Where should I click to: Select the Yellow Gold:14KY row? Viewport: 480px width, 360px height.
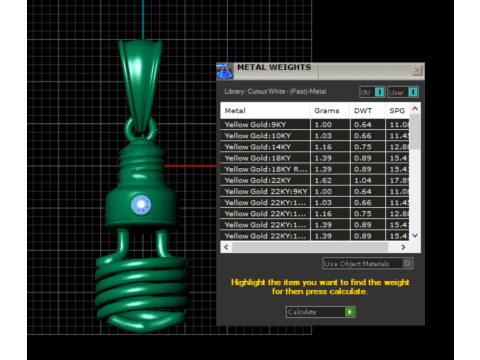[x=315, y=147]
